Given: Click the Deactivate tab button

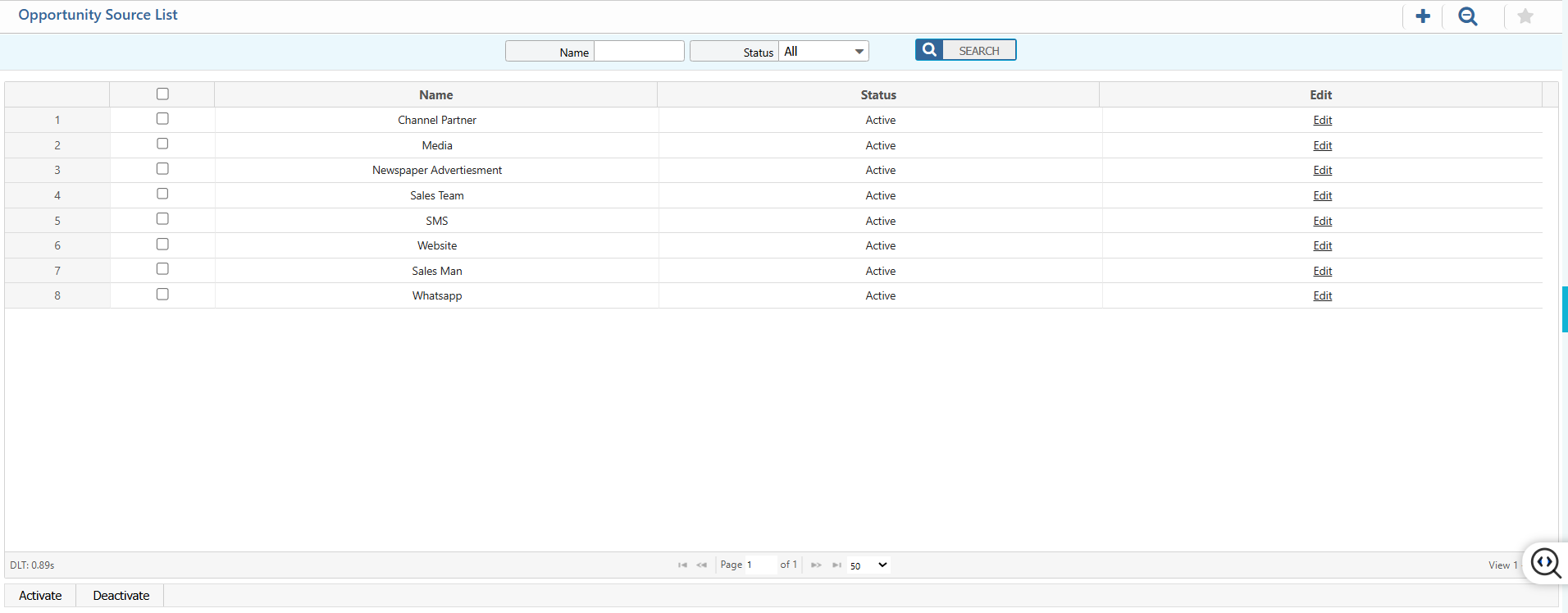Looking at the screenshot, I should point(121,596).
